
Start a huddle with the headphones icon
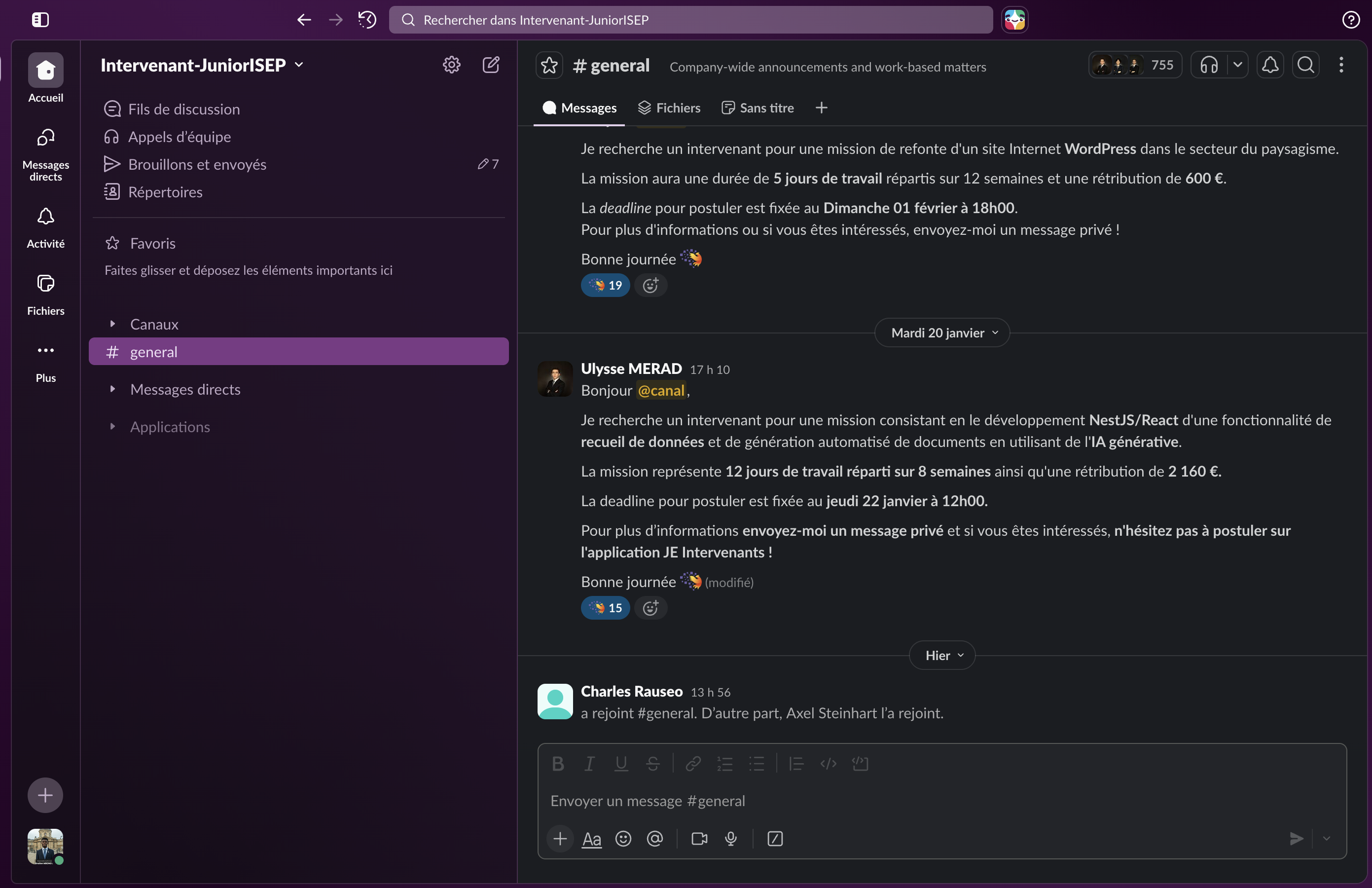(x=1208, y=65)
